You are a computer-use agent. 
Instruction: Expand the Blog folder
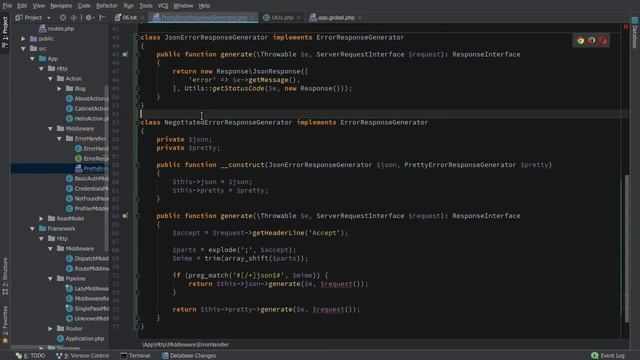click(x=60, y=89)
